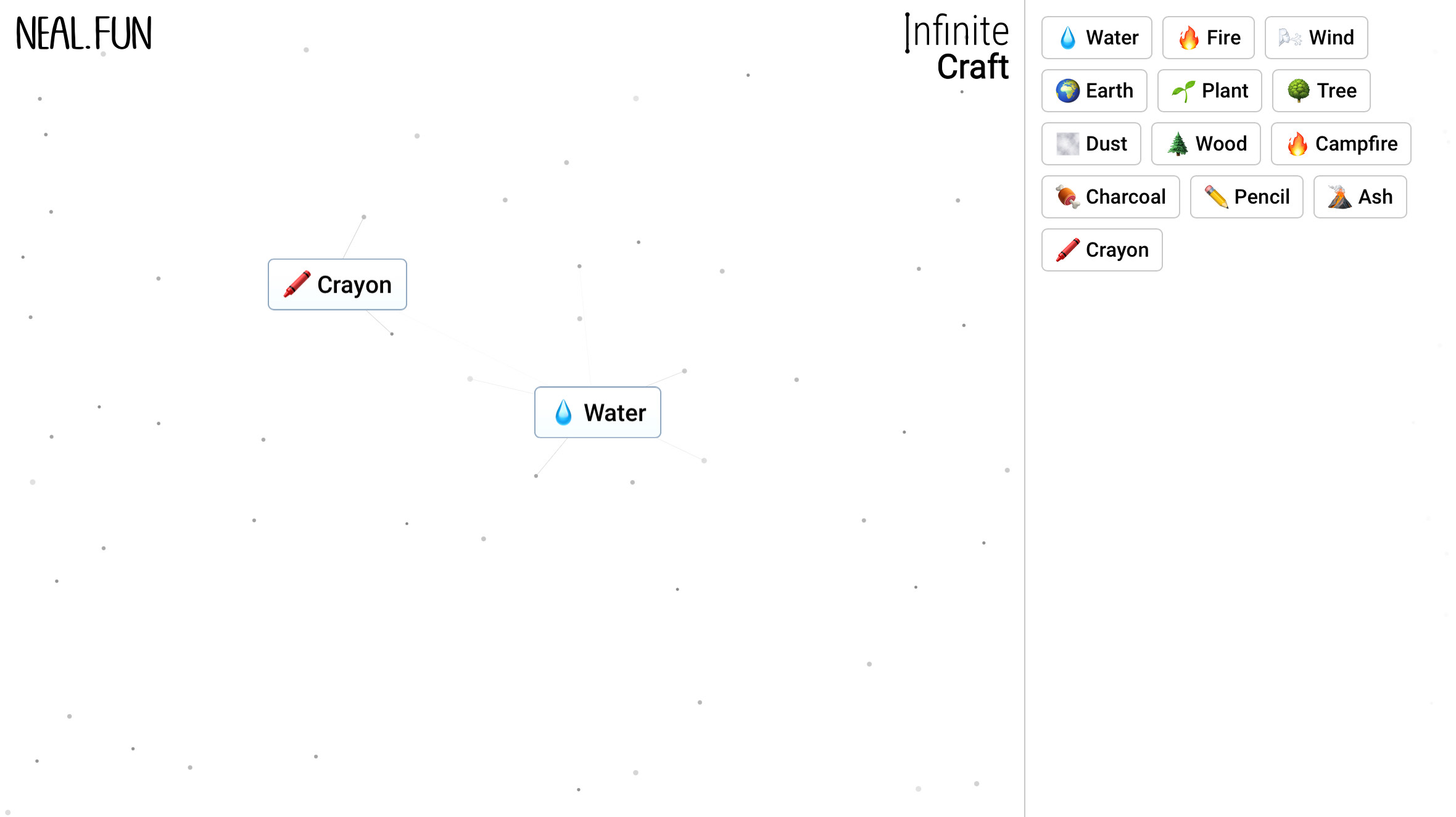Open the NEAL.FUN homepage link
This screenshot has height=817, width=1456.
coord(83,34)
